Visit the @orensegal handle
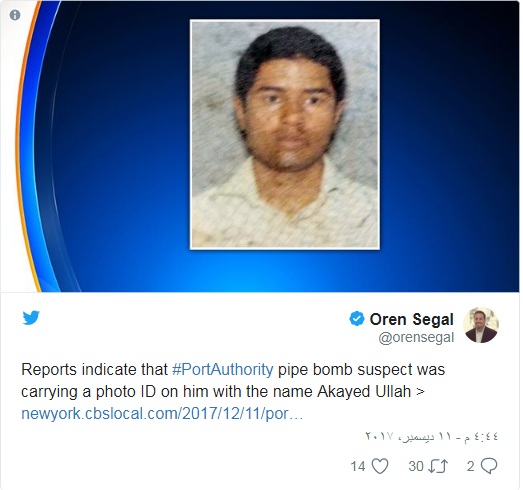Screen dimensions: 523x490 coord(416,338)
